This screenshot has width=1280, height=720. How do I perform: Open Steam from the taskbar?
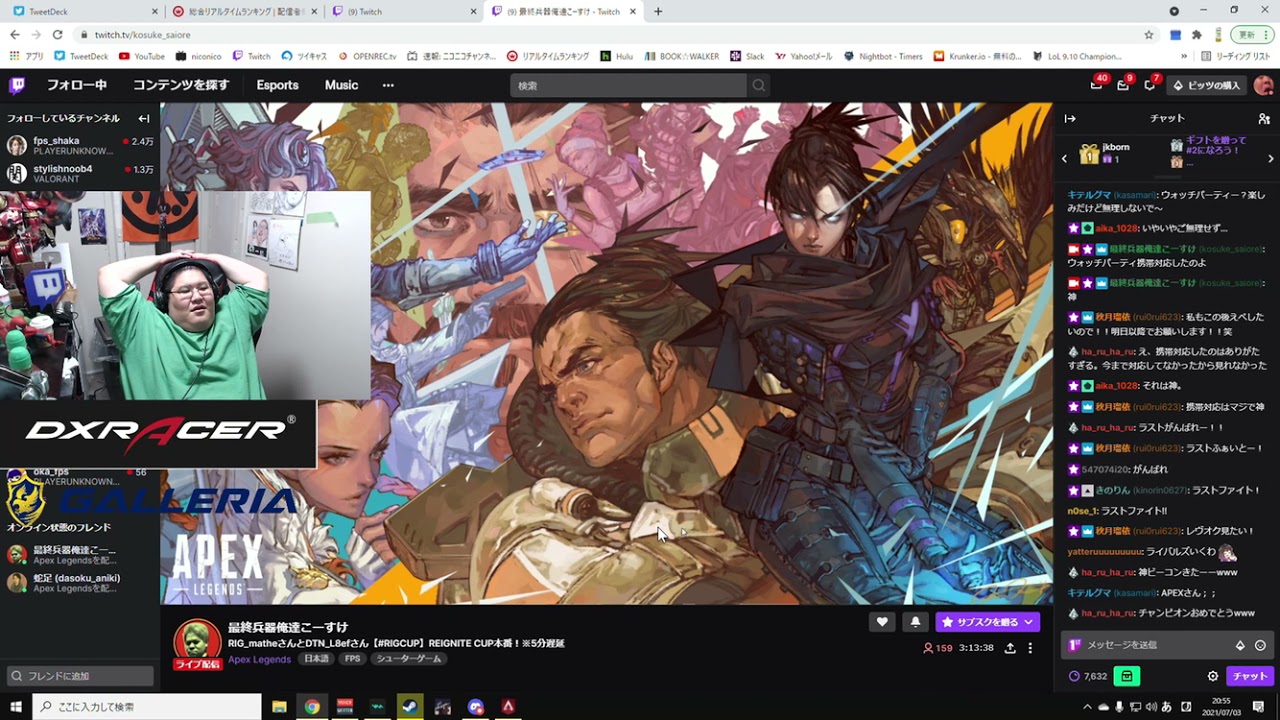[x=410, y=706]
